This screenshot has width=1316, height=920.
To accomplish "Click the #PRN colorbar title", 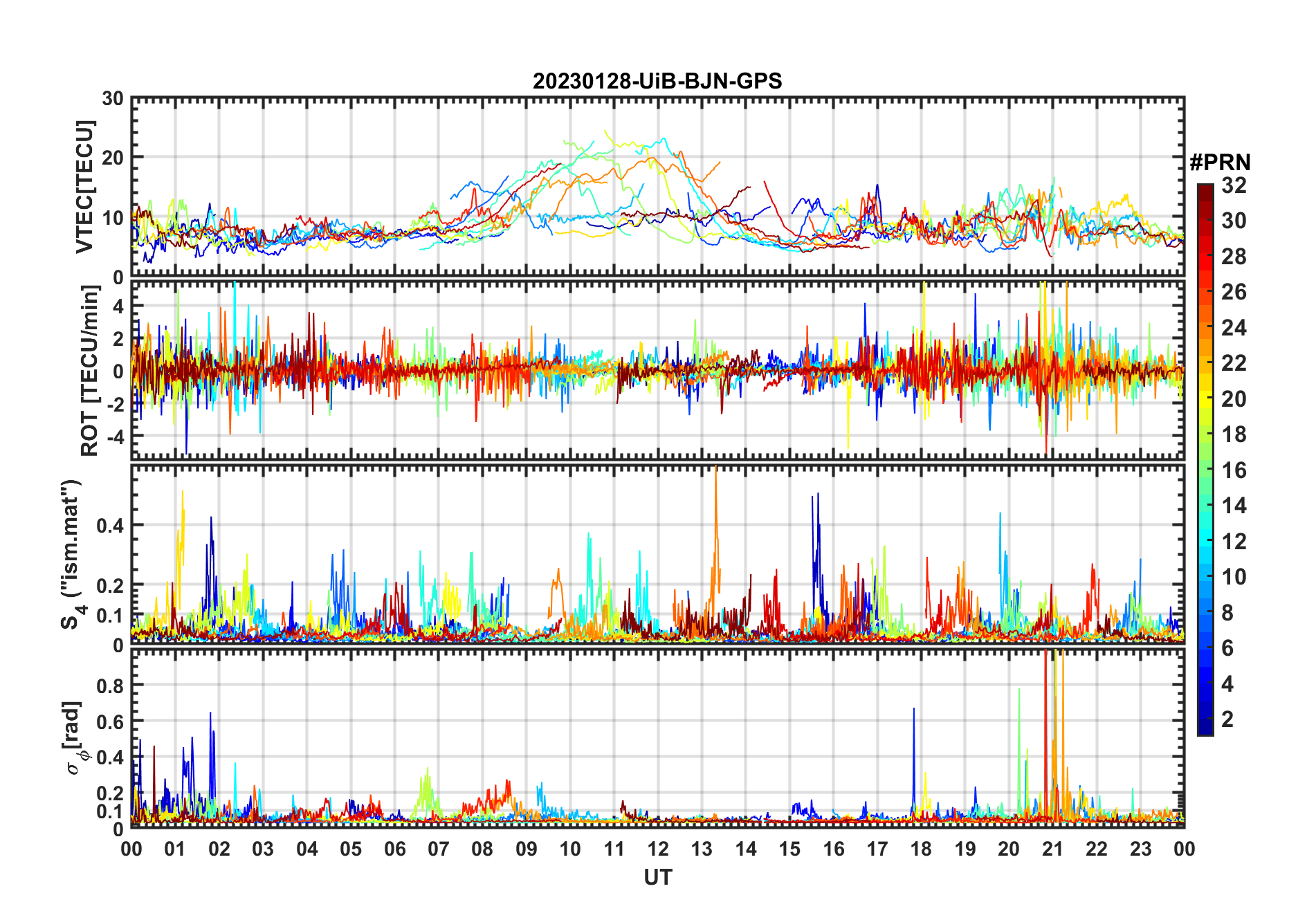I will 1220,163.
